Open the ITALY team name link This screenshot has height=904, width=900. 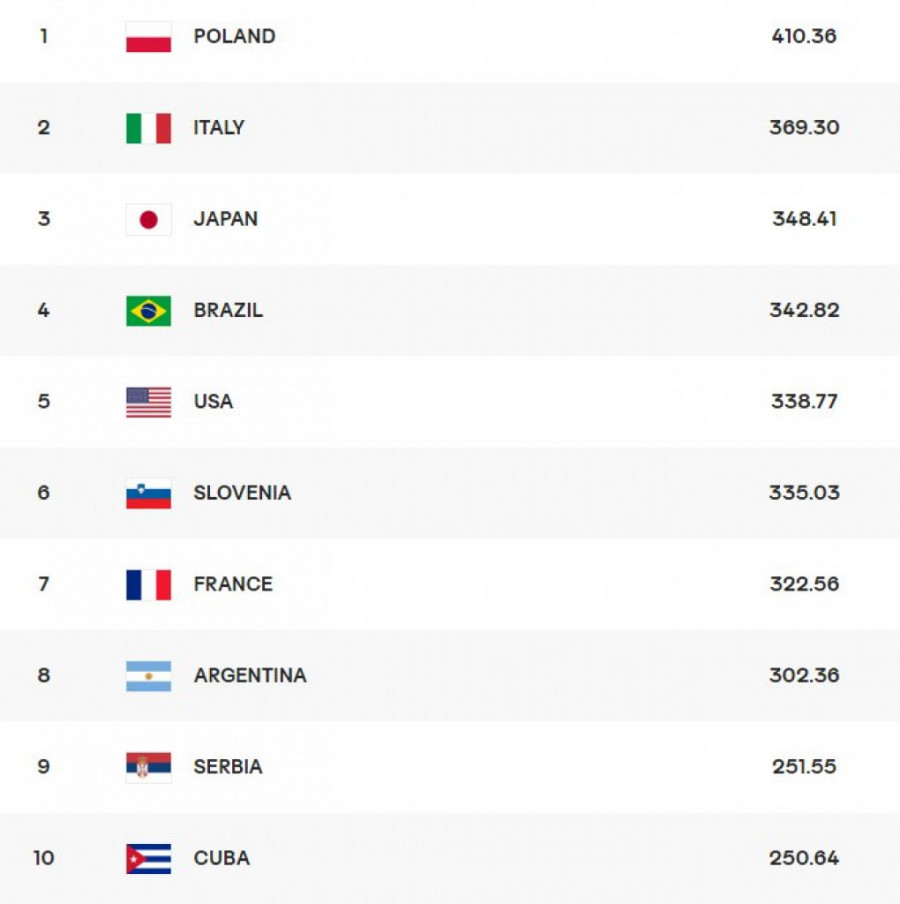tap(219, 128)
